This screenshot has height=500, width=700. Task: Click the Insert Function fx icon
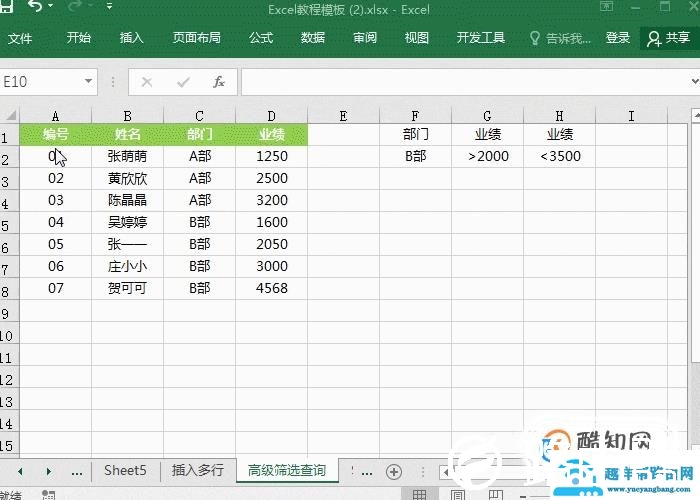click(219, 82)
